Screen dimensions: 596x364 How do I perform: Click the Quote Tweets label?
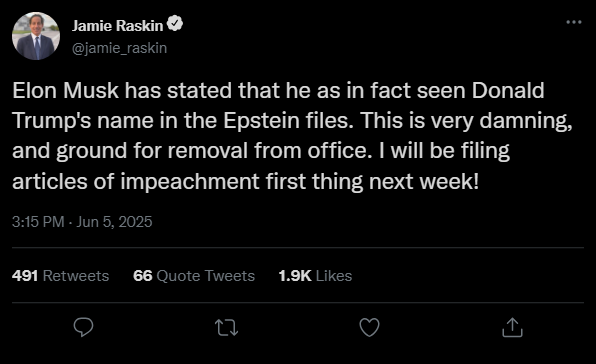coord(206,275)
